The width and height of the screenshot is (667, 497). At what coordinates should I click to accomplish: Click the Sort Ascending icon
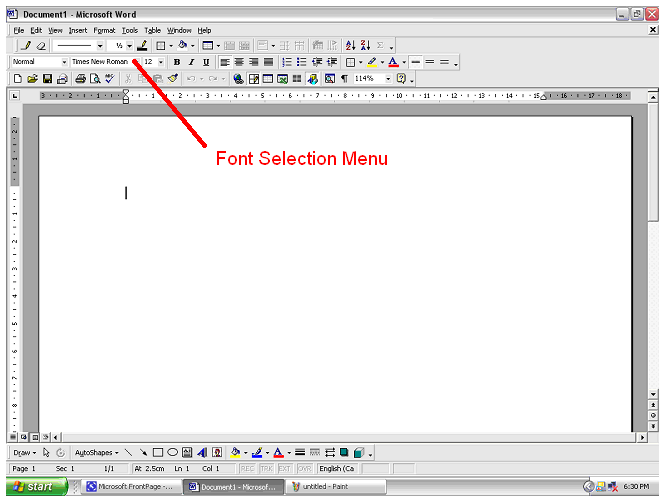click(350, 46)
